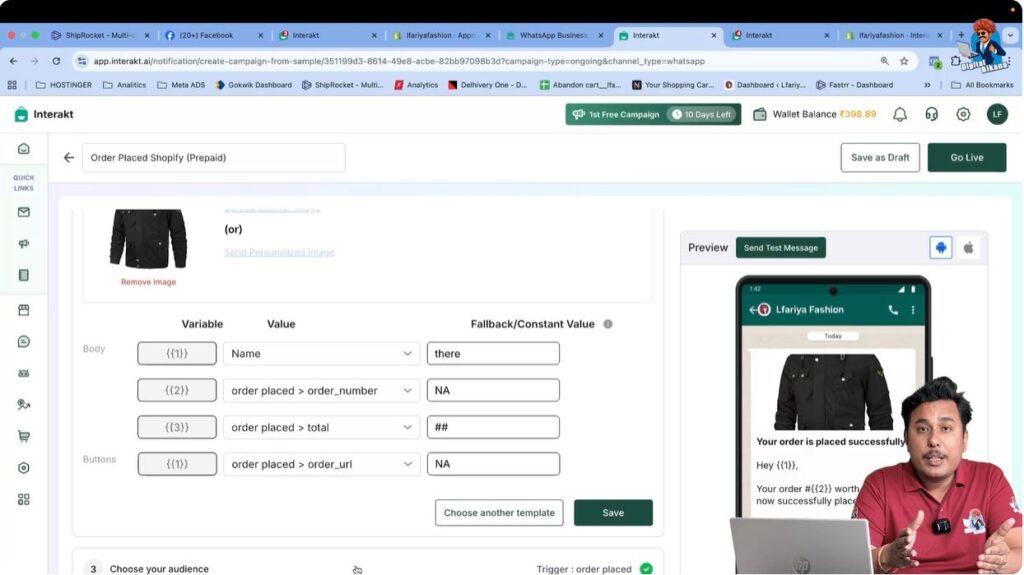Click fallback field containing '##'
1024x575 pixels.
point(493,427)
